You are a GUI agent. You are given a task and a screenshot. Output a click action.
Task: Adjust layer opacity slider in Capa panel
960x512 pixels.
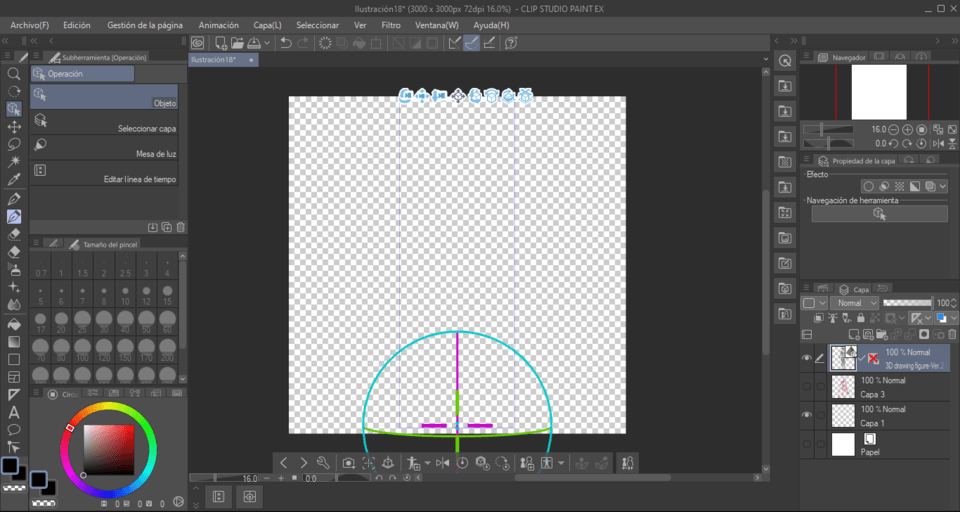907,303
